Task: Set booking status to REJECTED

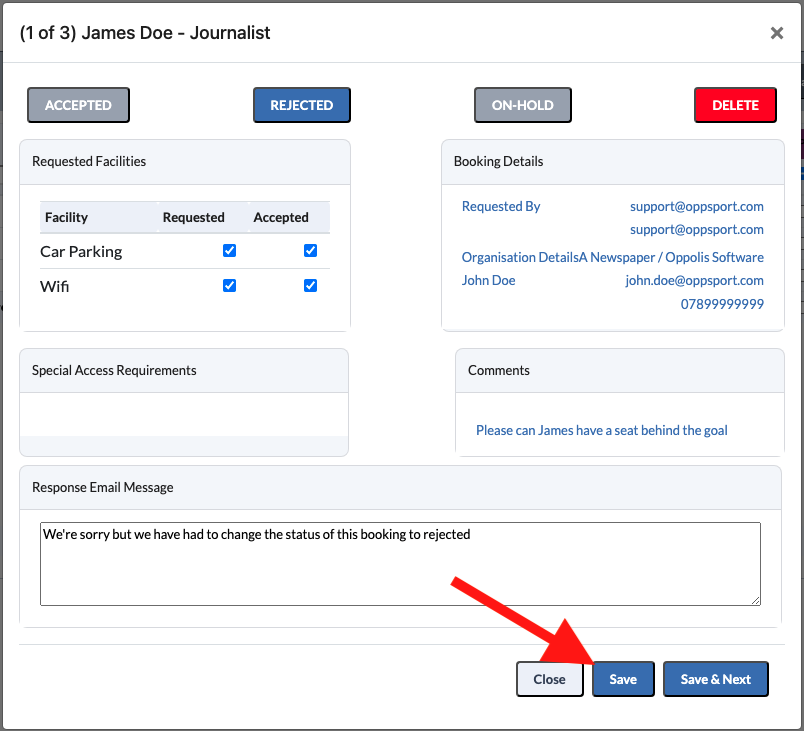Action: (x=302, y=105)
